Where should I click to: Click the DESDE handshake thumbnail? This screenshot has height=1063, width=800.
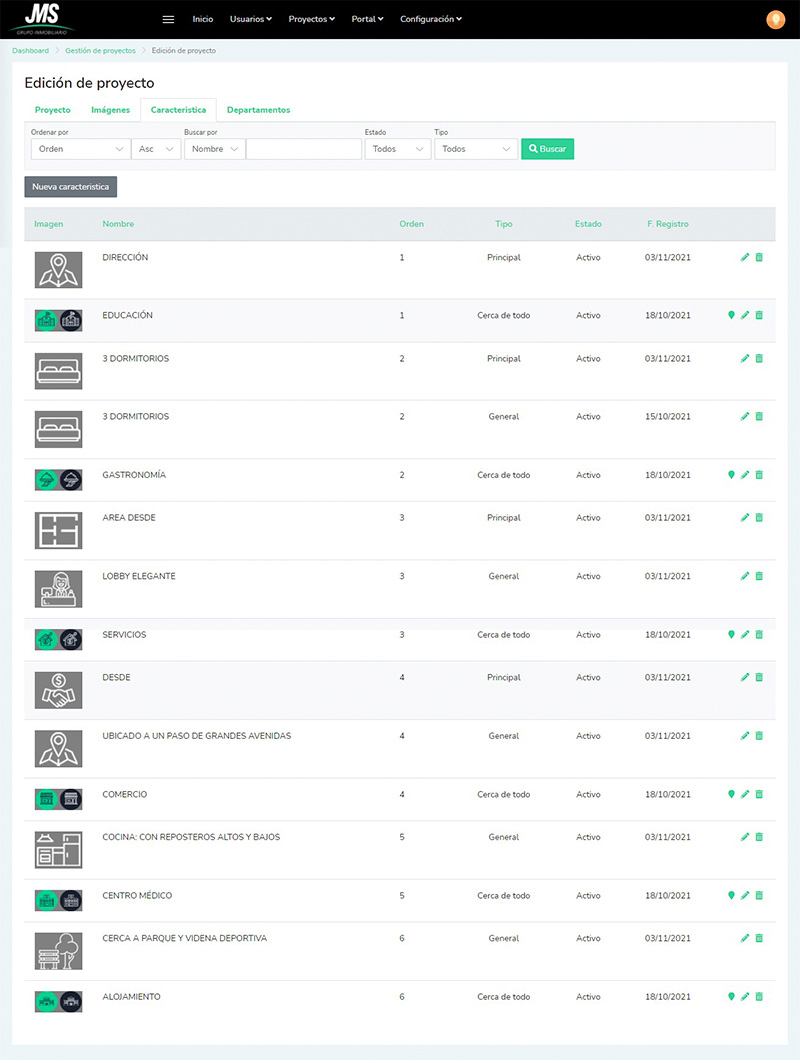click(x=58, y=690)
